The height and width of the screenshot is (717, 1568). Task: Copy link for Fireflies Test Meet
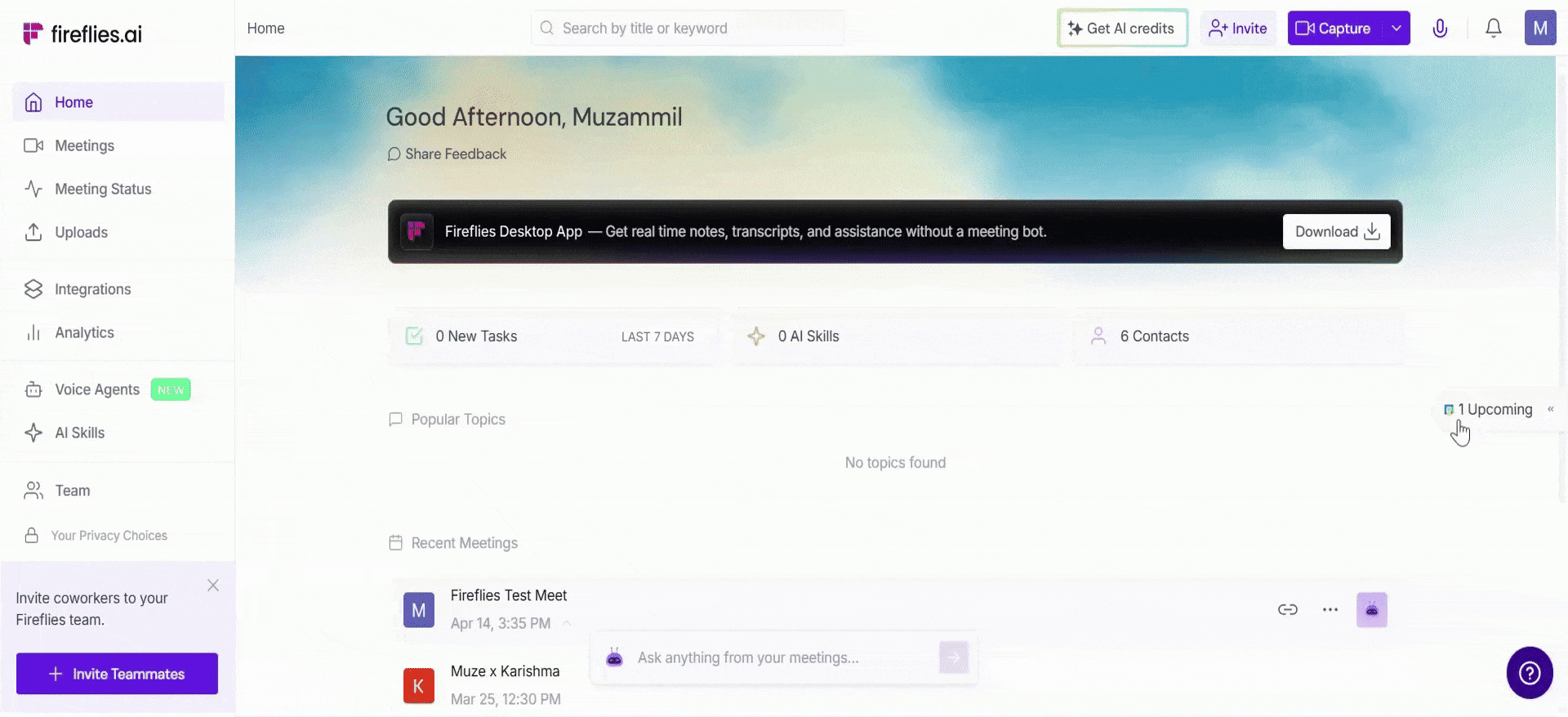tap(1288, 610)
